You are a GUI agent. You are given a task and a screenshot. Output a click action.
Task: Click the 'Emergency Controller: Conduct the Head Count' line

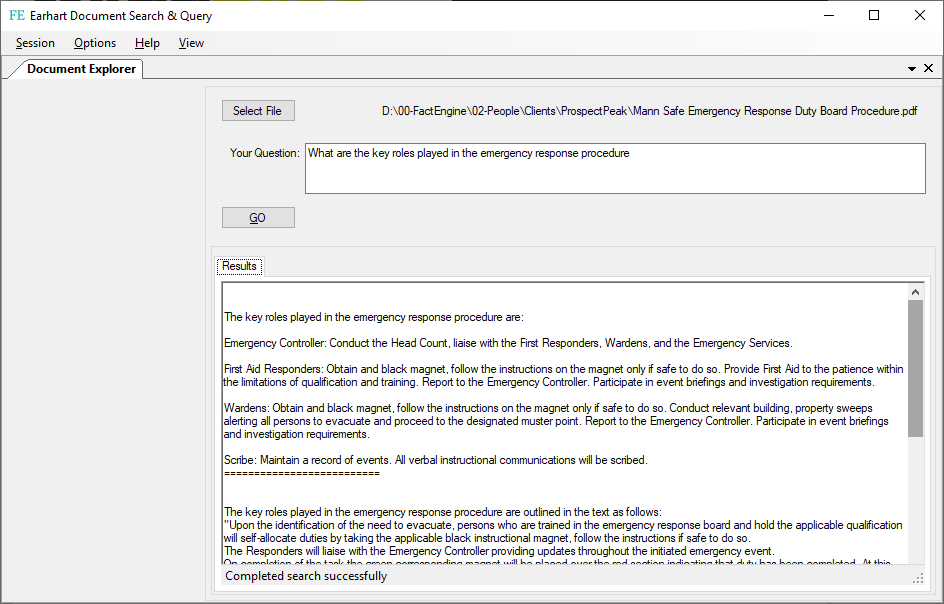(508, 343)
